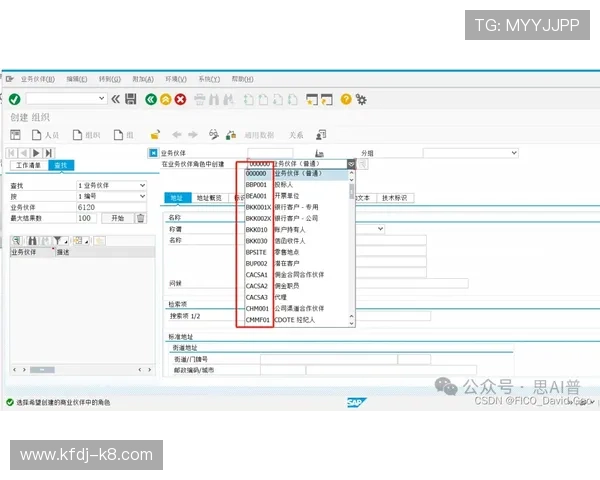The width and height of the screenshot is (600, 480).
Task: Go to the next record arrow
Action: pos(36,153)
